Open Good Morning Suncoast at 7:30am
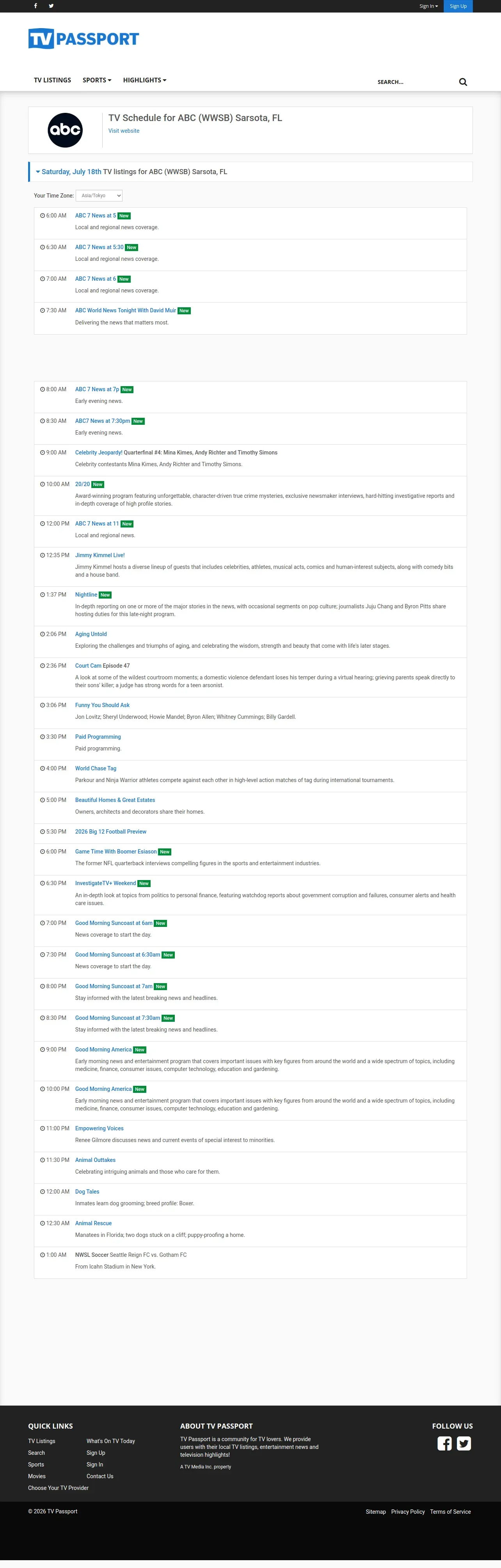 pyautogui.click(x=118, y=1018)
